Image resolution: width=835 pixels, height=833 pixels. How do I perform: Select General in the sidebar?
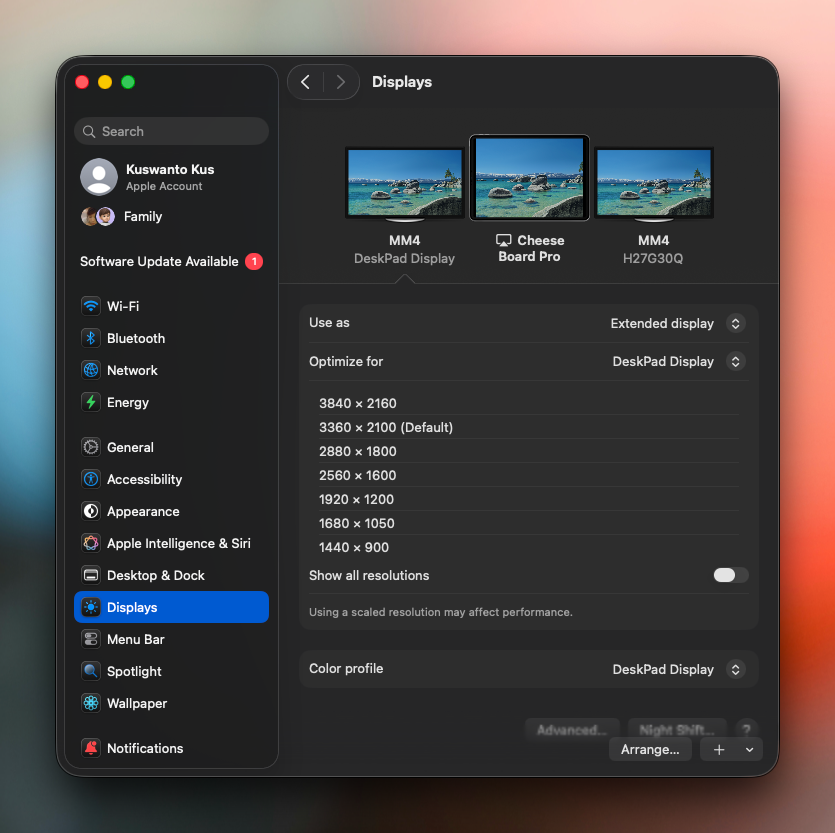171,447
